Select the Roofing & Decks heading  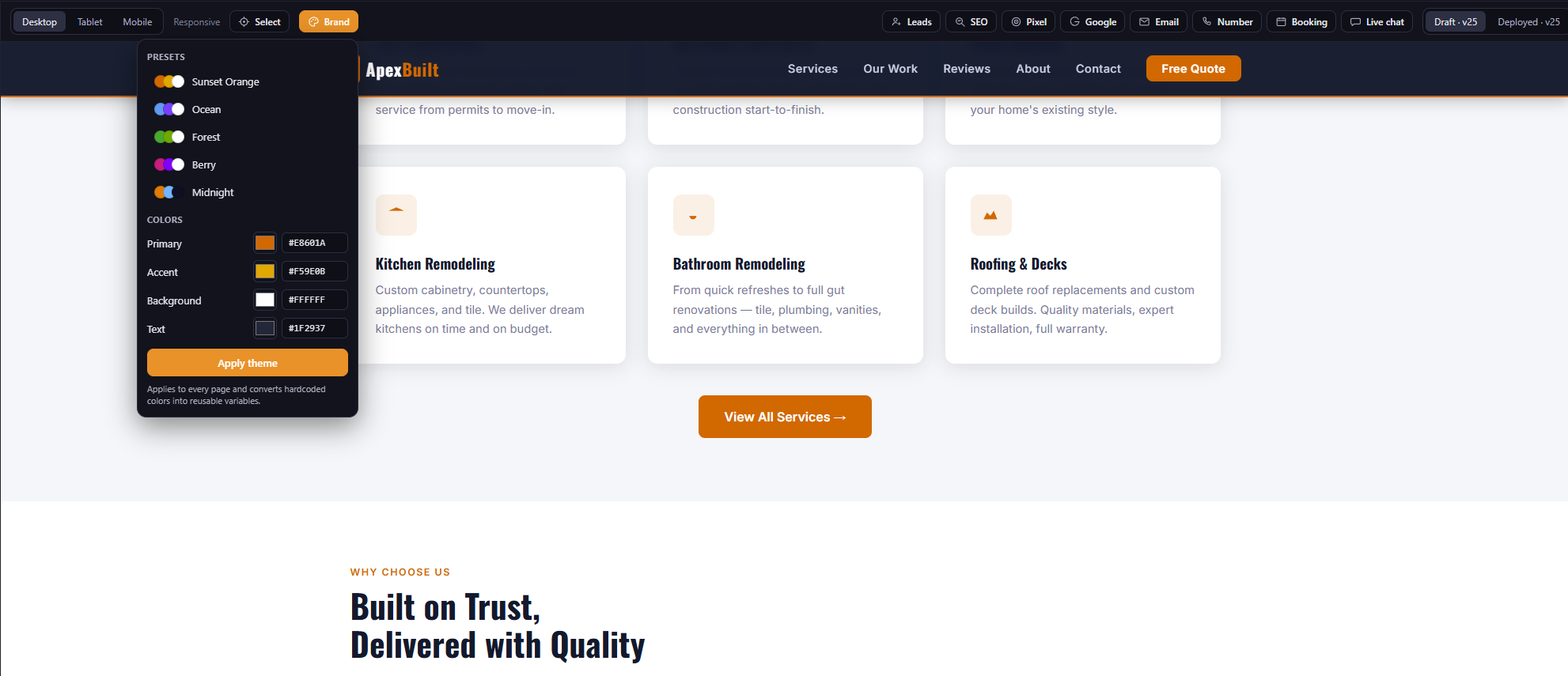(1019, 264)
